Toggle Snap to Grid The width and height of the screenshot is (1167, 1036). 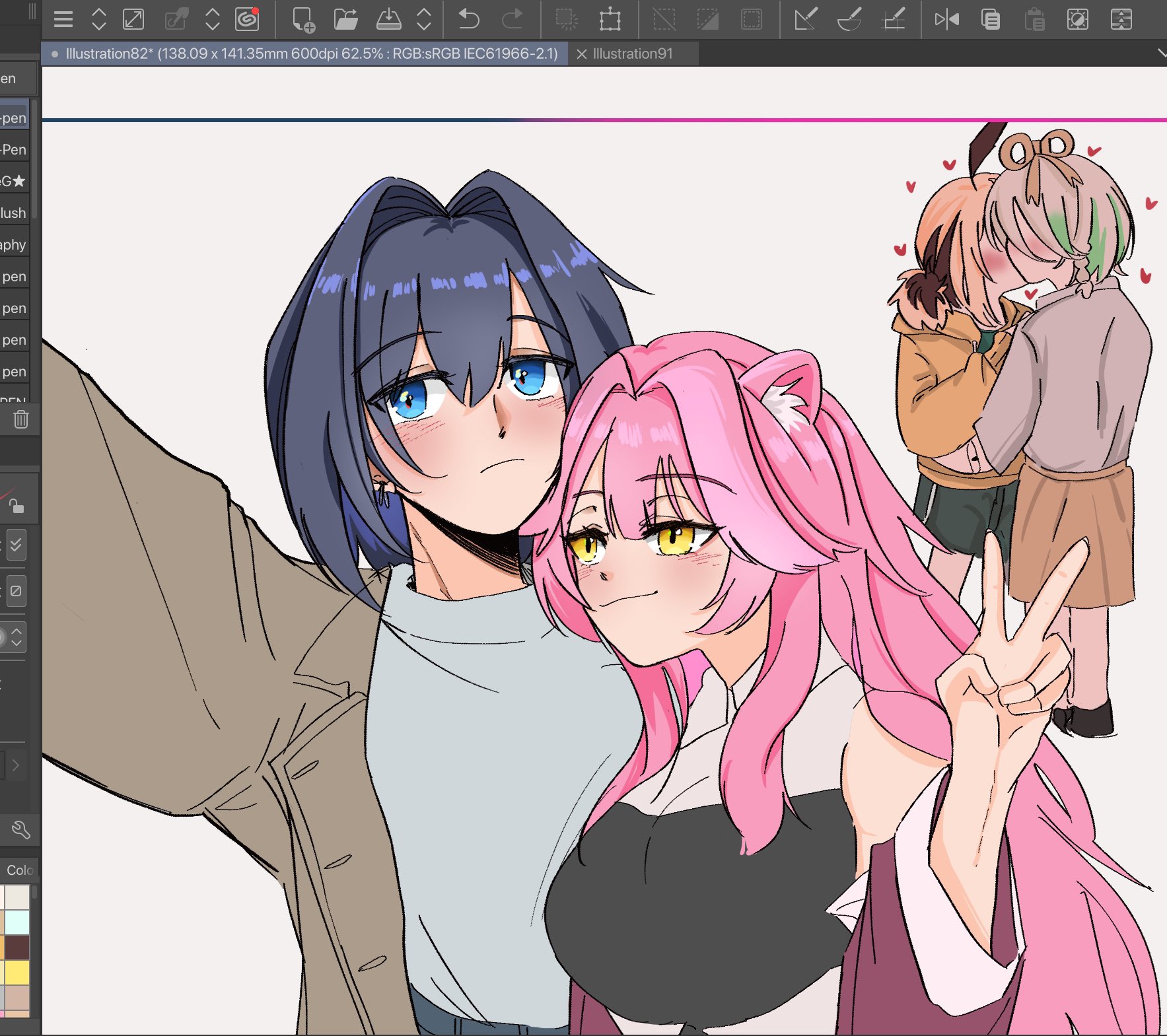click(x=894, y=19)
